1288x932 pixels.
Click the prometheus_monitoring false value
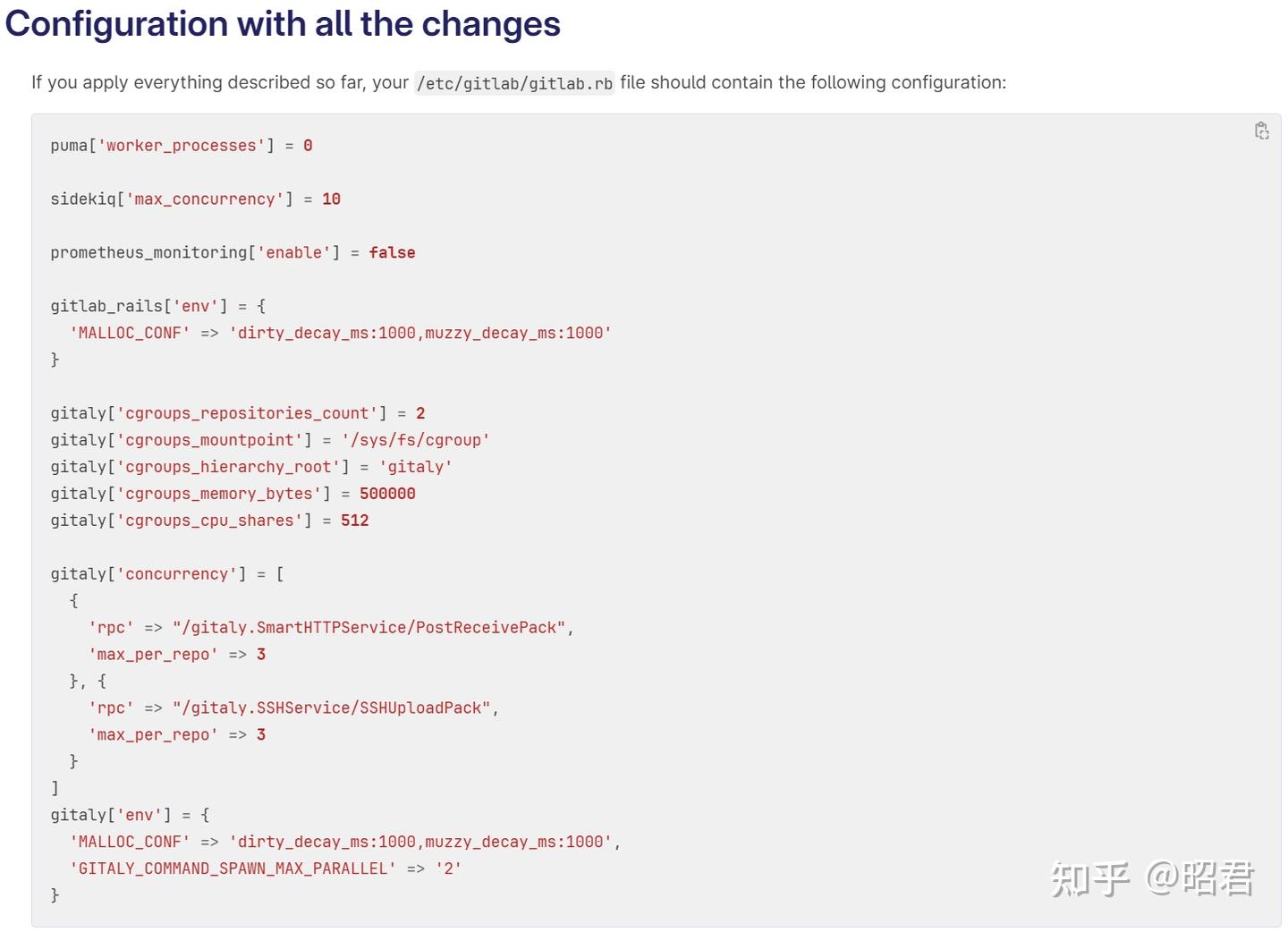392,253
